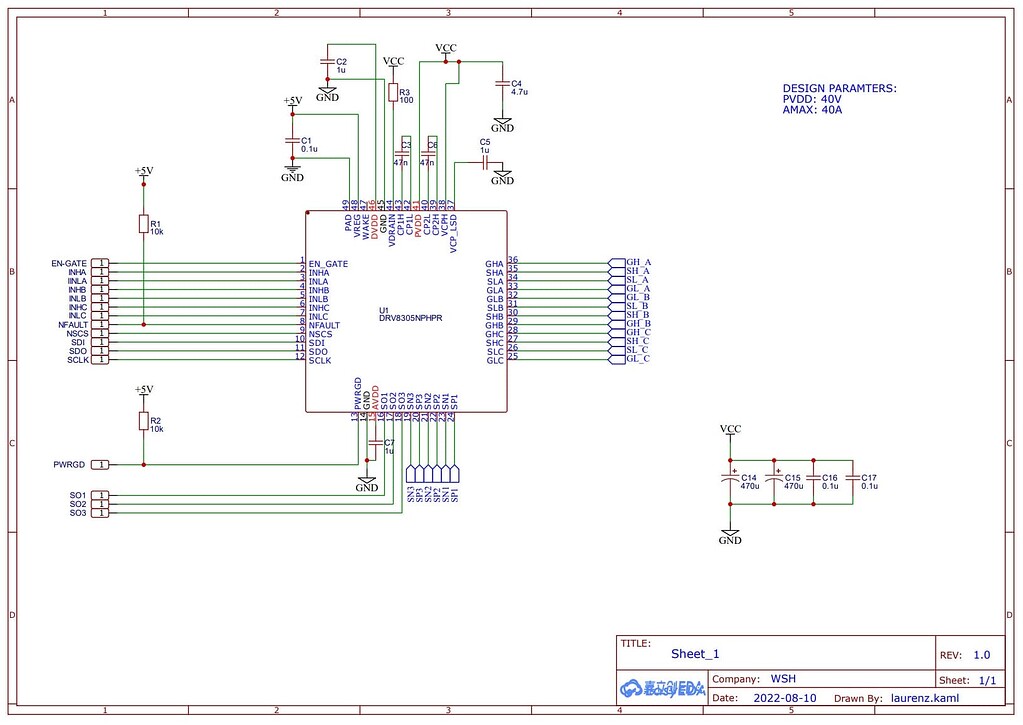Click the date field 2022-08-10

(x=785, y=698)
